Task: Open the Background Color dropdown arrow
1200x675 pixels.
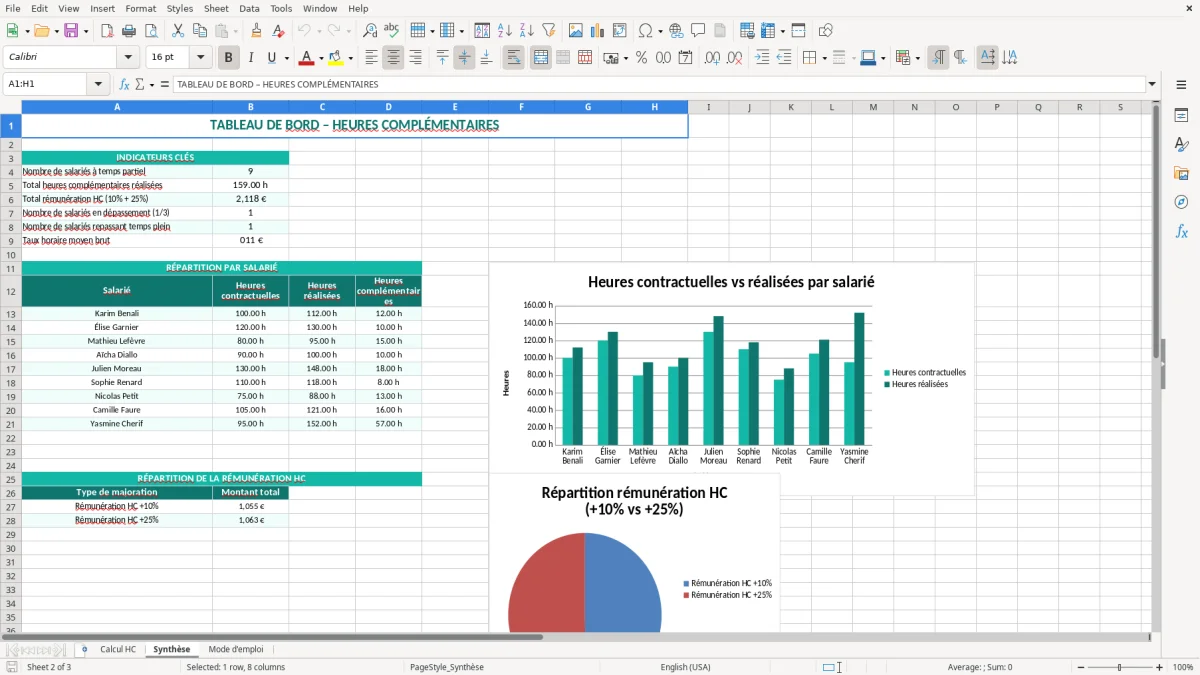Action: coord(350,58)
